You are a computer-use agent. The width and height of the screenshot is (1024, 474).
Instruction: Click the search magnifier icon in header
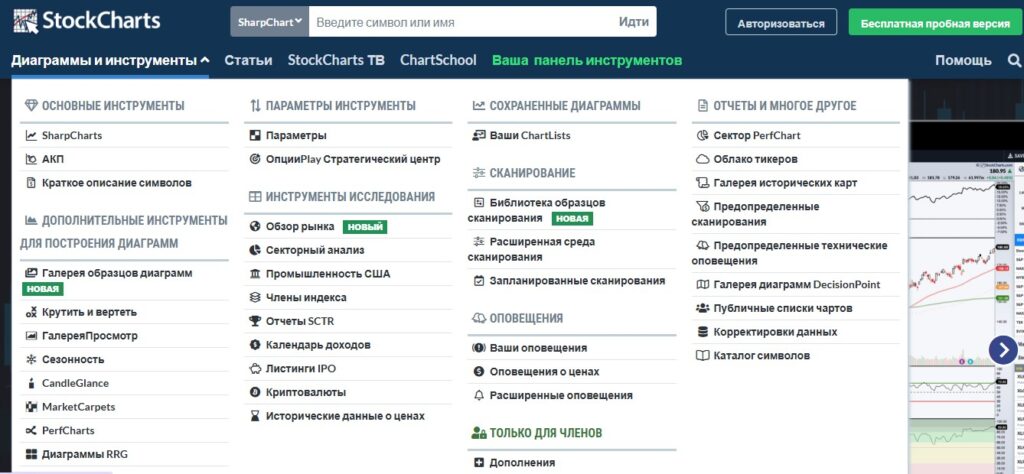coord(1014,61)
